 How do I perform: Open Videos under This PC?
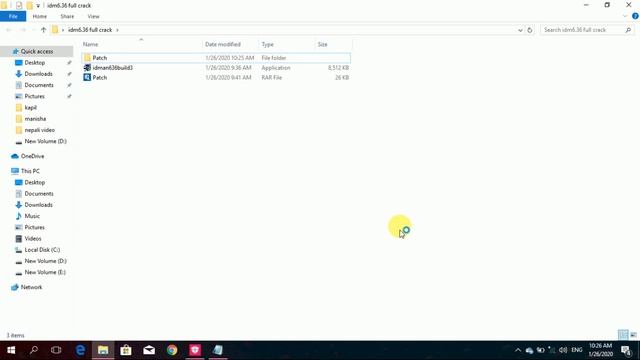point(33,238)
